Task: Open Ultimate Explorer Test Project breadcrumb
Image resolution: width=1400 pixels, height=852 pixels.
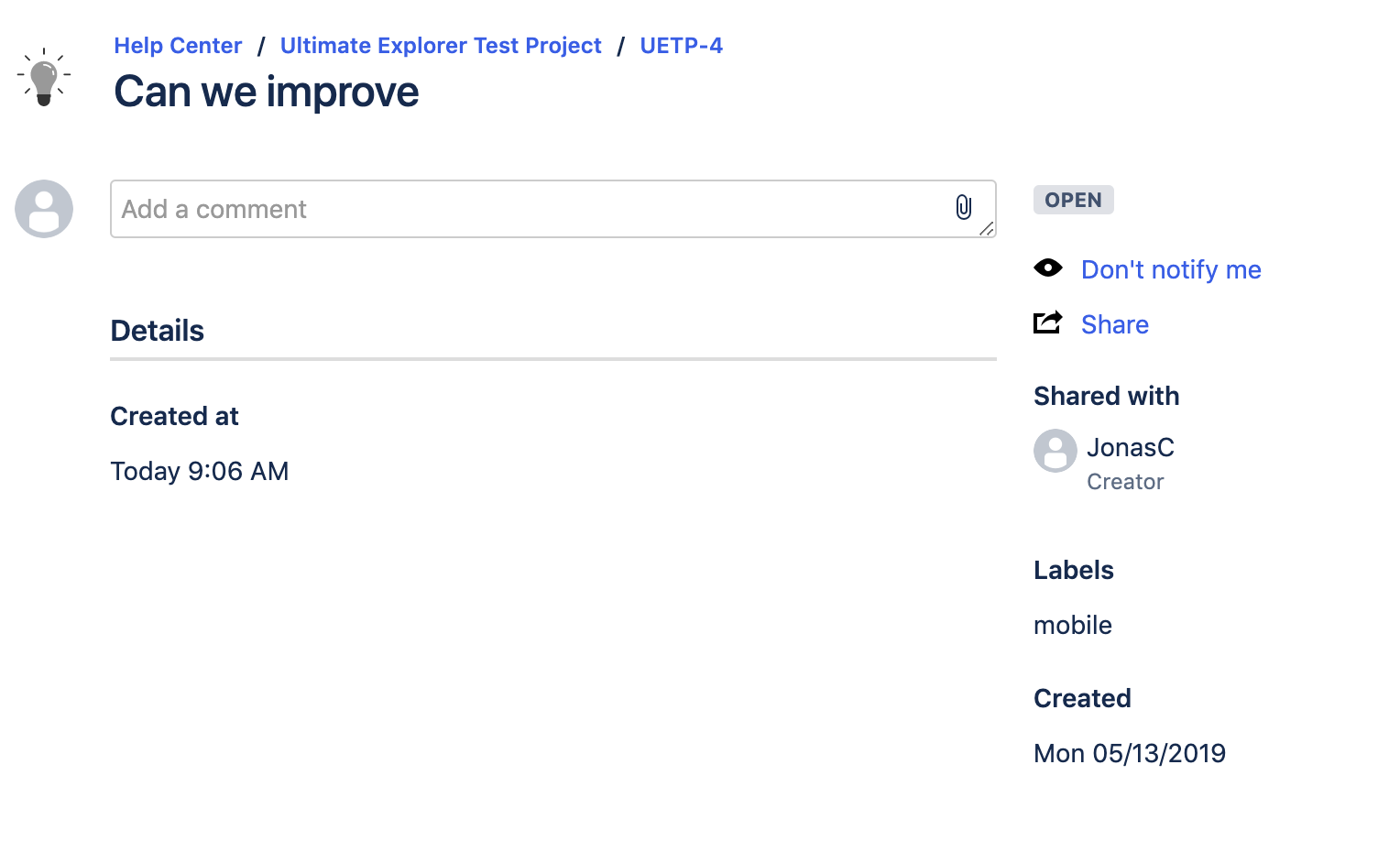Action: [441, 46]
